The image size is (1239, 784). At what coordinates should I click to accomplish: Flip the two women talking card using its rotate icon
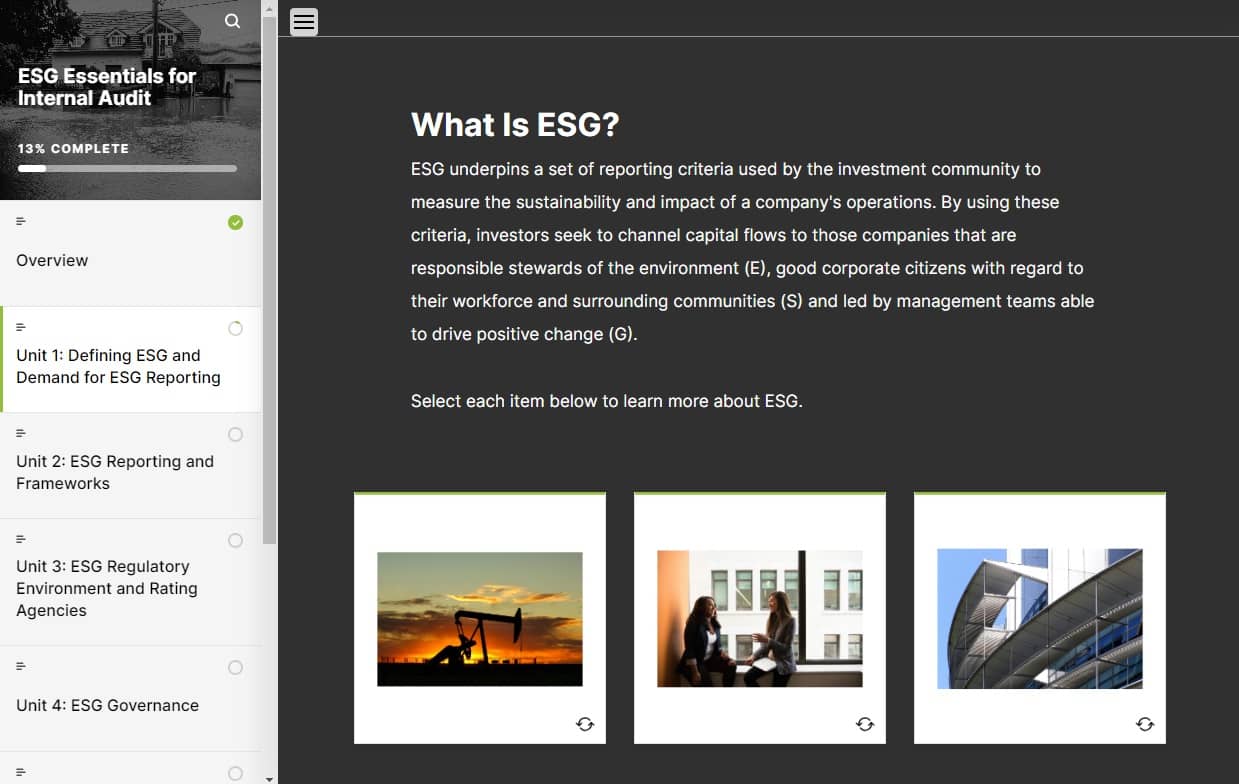pyautogui.click(x=865, y=724)
